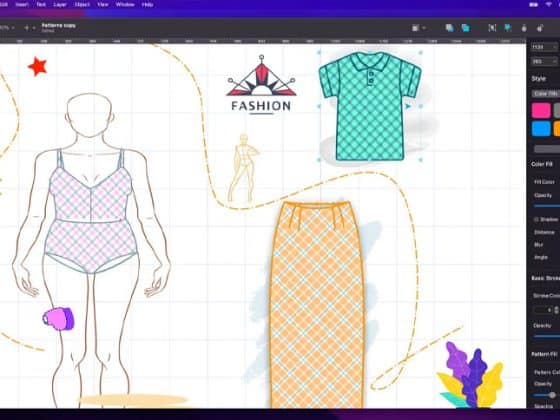Toggle the Shadow checkbox

536,219
